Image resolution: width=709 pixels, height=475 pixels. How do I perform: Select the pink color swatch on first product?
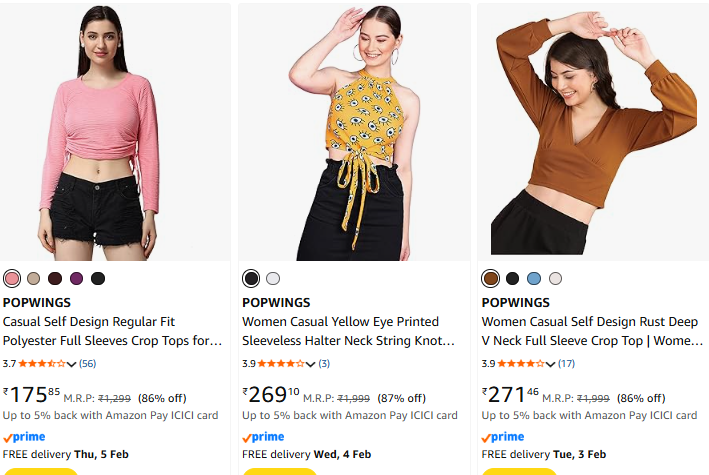pyautogui.click(x=12, y=278)
